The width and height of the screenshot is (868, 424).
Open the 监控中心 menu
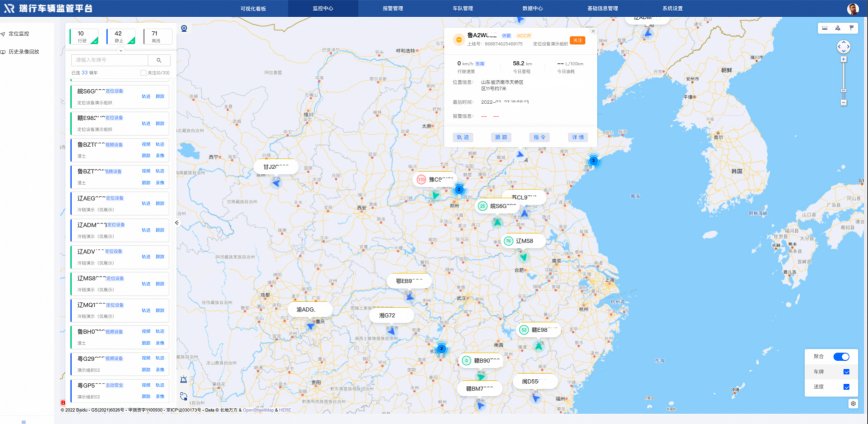point(323,9)
